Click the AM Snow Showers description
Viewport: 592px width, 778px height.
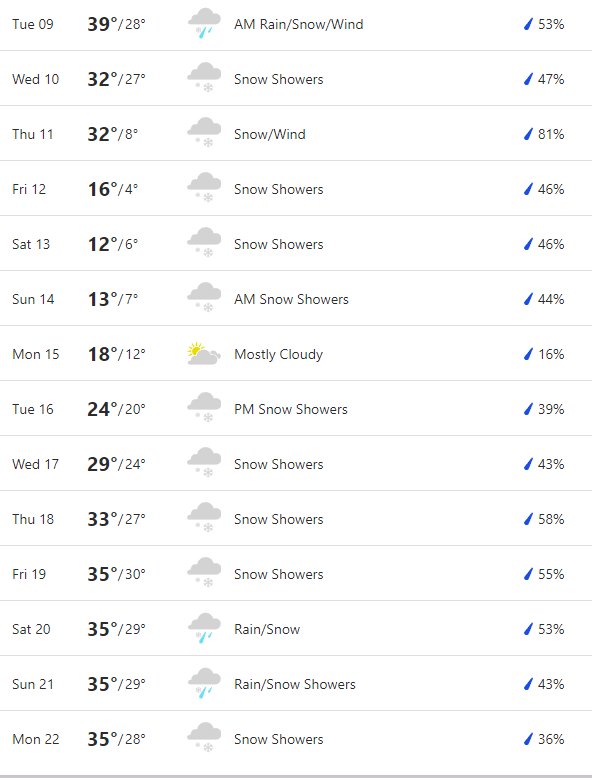pyautogui.click(x=291, y=299)
